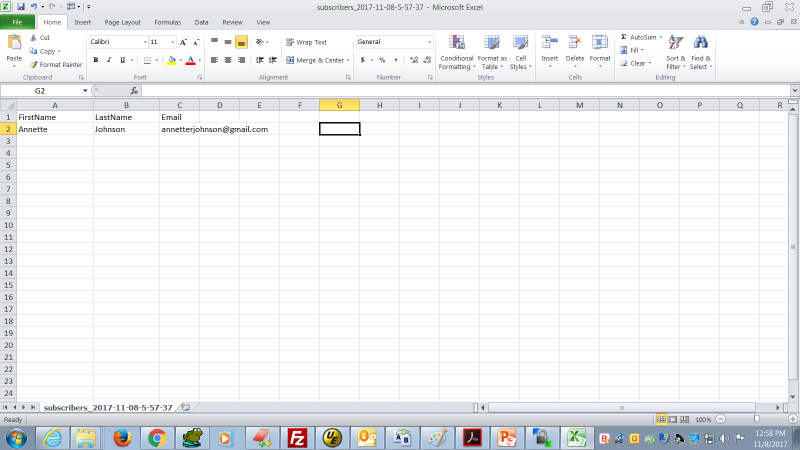Align text left in the cell
The height and width of the screenshot is (450, 800).
click(214, 60)
